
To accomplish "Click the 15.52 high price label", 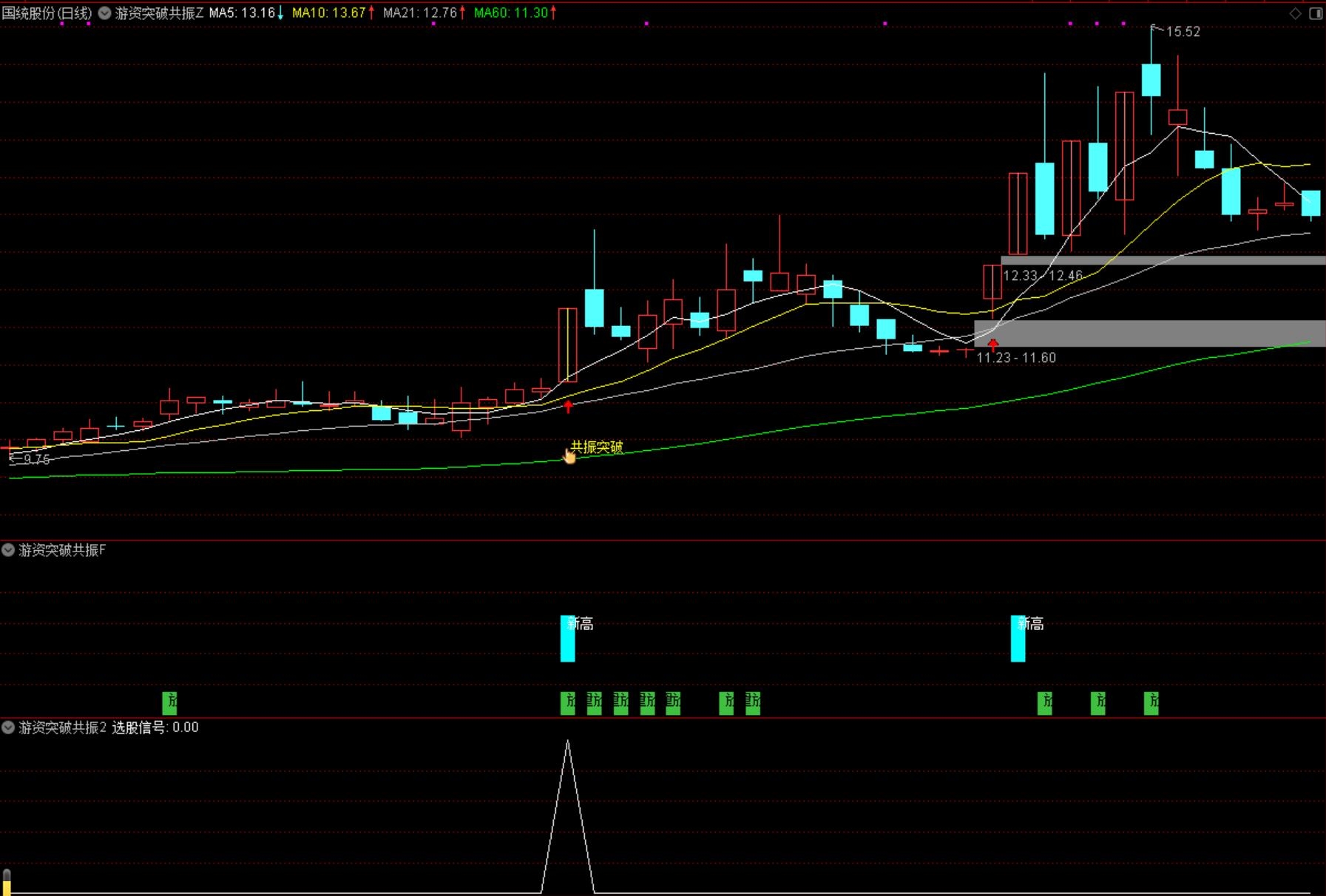I will (x=1183, y=32).
